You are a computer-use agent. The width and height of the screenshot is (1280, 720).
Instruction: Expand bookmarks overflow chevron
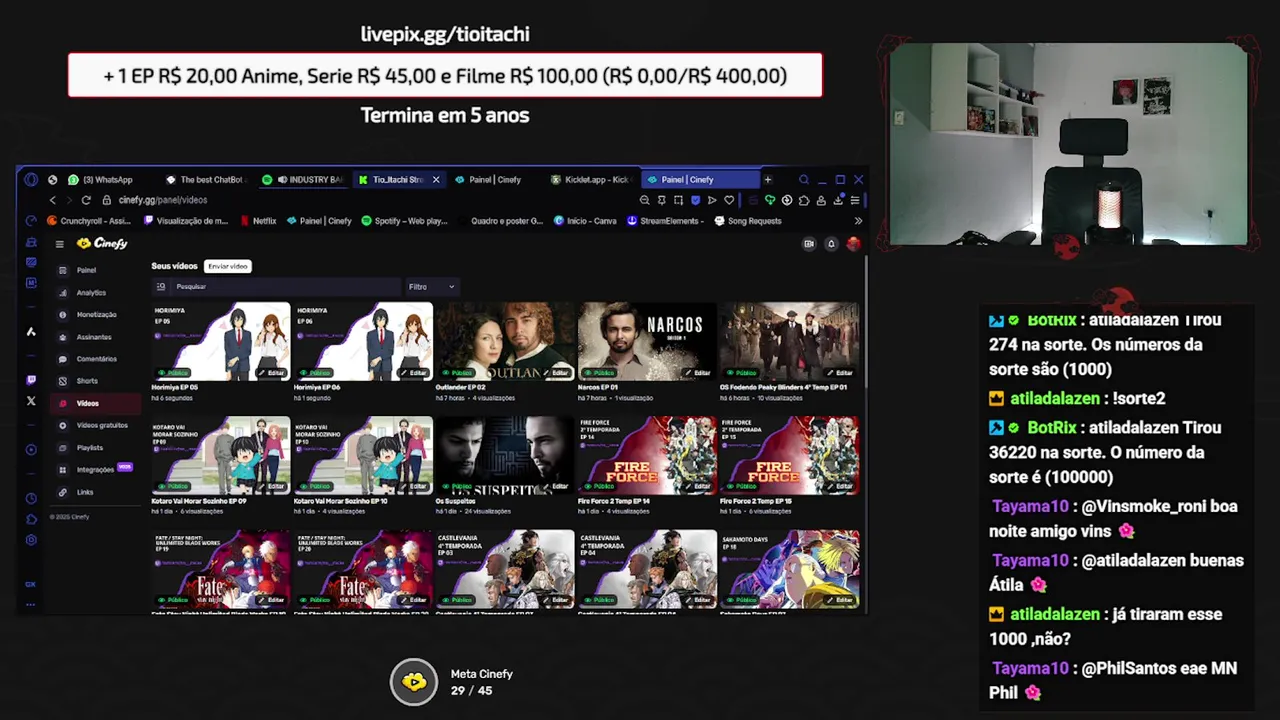[858, 221]
